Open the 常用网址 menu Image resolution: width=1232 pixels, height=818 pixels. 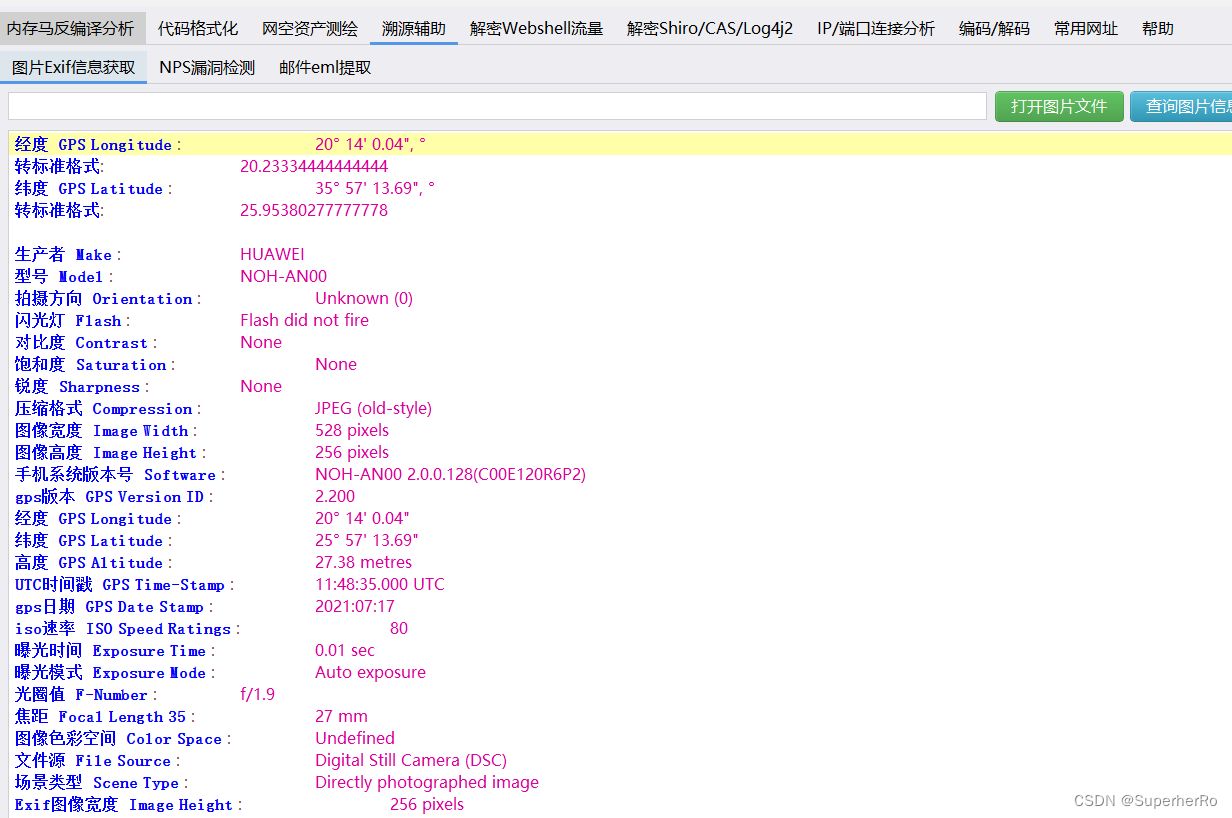pos(1084,28)
